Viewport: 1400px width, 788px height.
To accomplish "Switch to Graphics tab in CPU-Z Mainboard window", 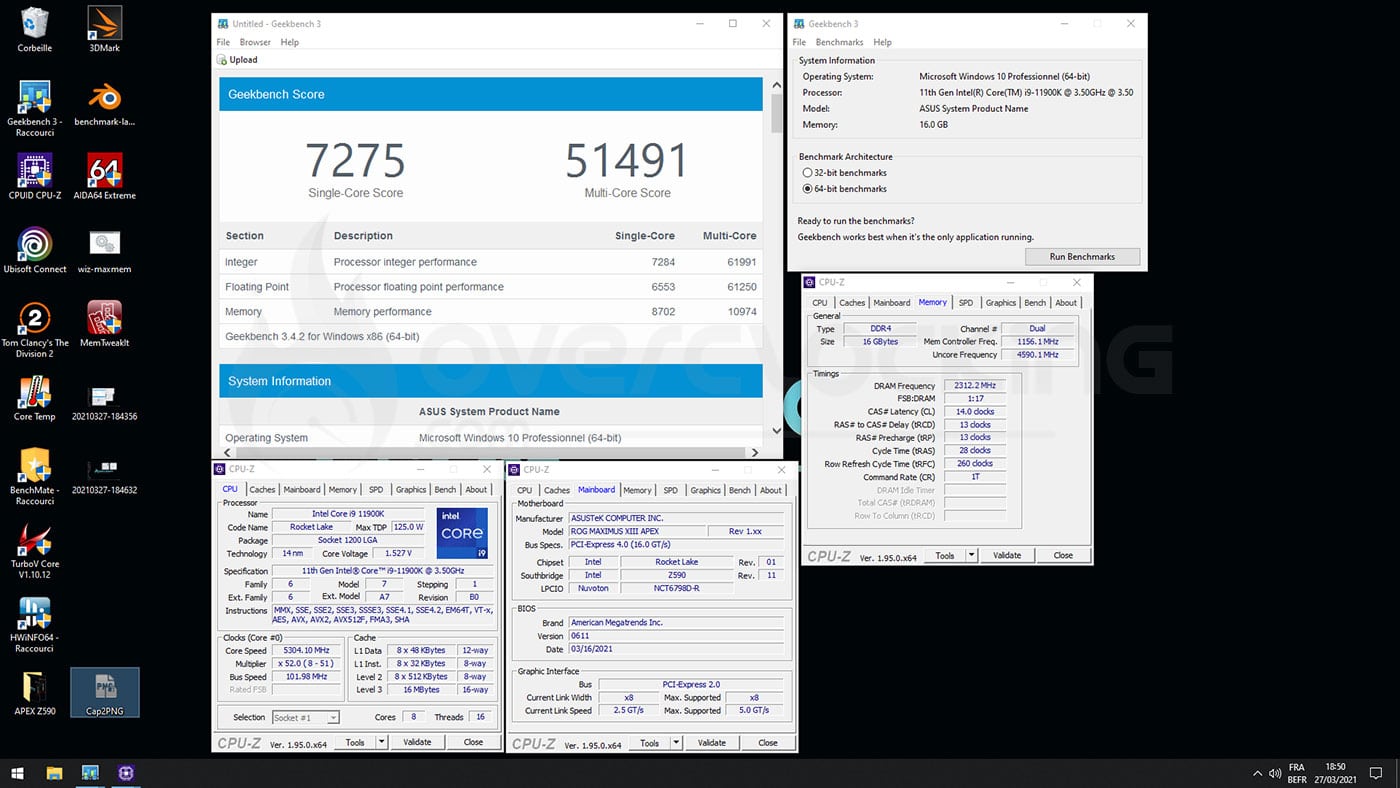I will tap(705, 490).
